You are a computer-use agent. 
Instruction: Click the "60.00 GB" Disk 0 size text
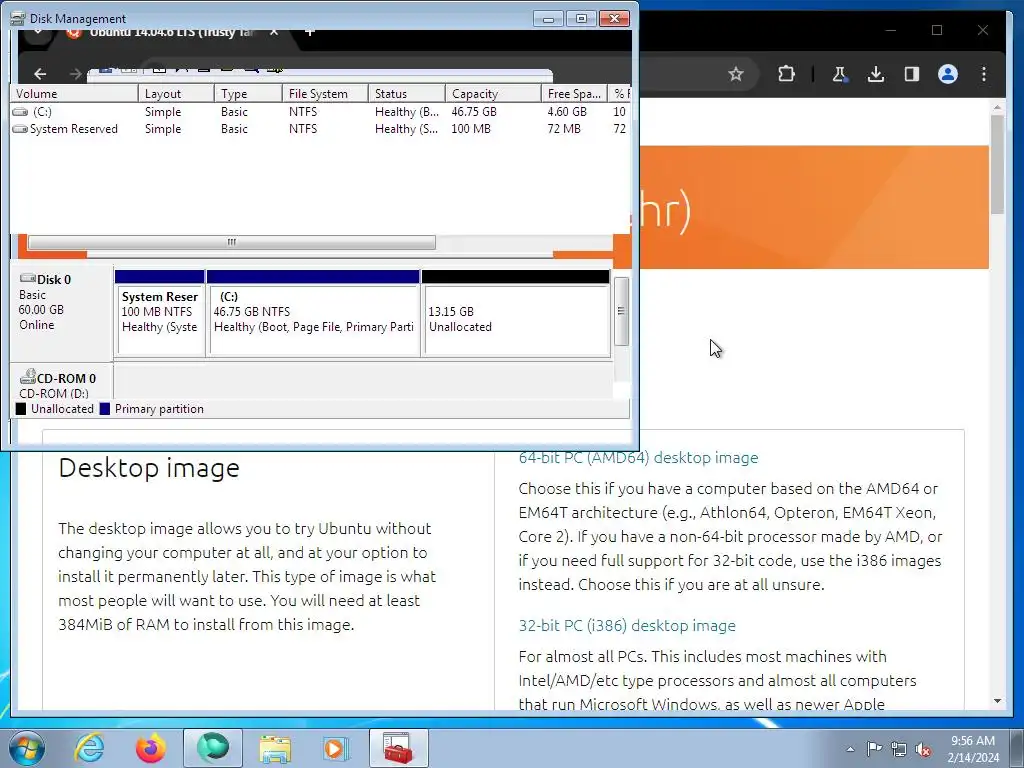click(x=41, y=310)
